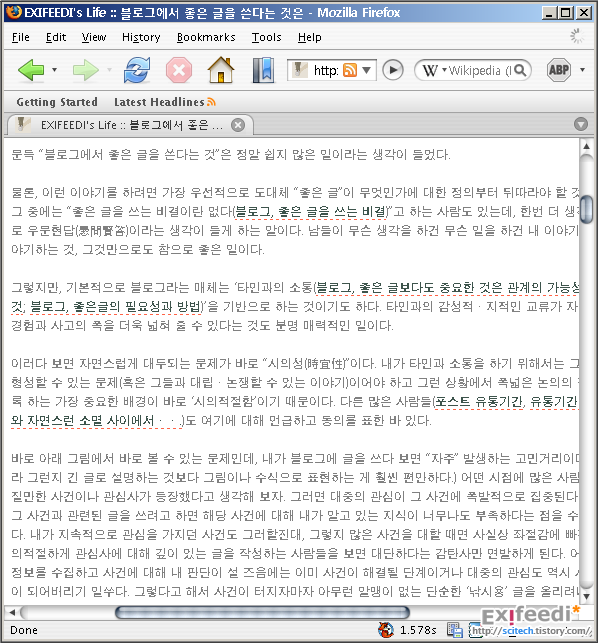Image resolution: width=598 pixels, height=643 pixels.
Task: Click the Fasterfox fox icon in status bar
Action: pyautogui.click(x=386, y=629)
